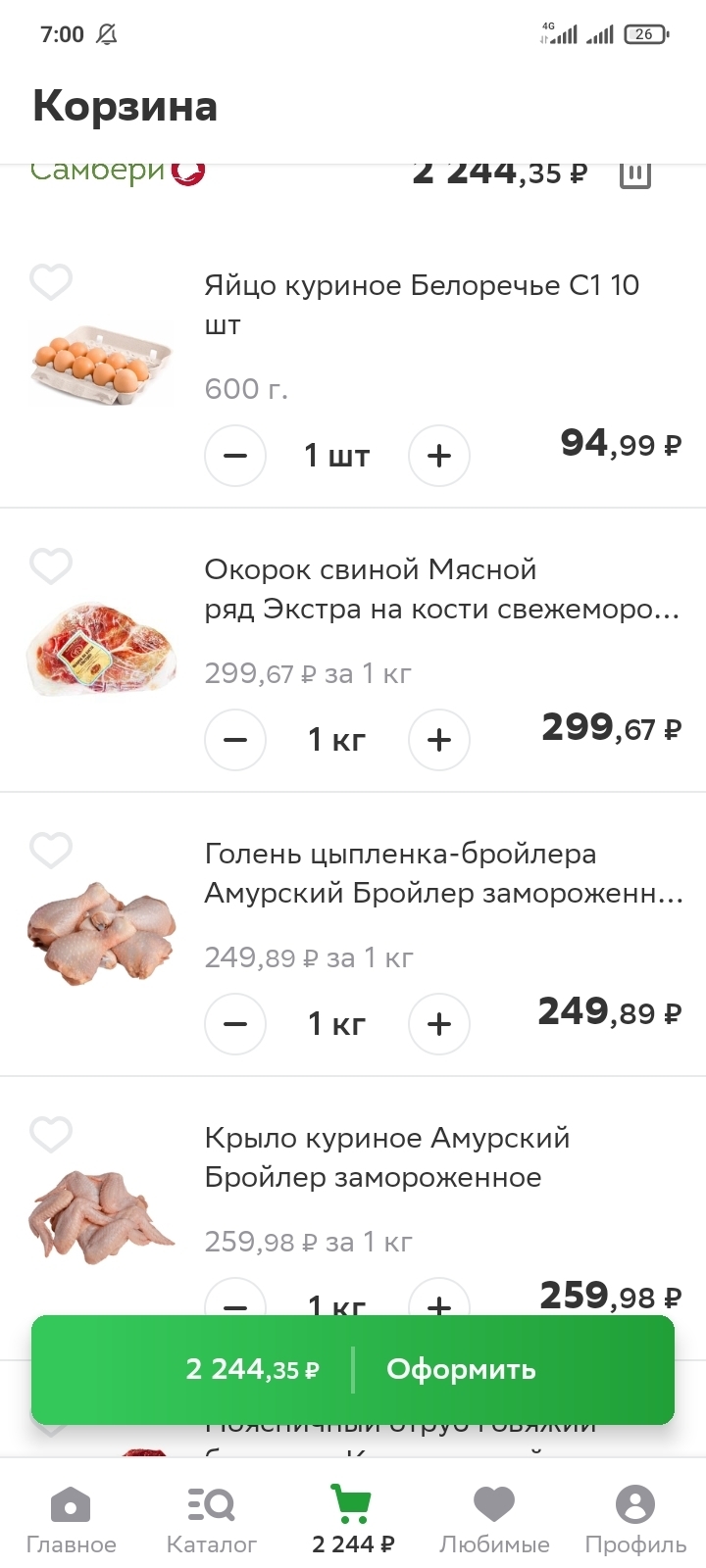The height and width of the screenshot is (1568, 706).
Task: Open the Профиль tab
Action: tap(635, 1519)
